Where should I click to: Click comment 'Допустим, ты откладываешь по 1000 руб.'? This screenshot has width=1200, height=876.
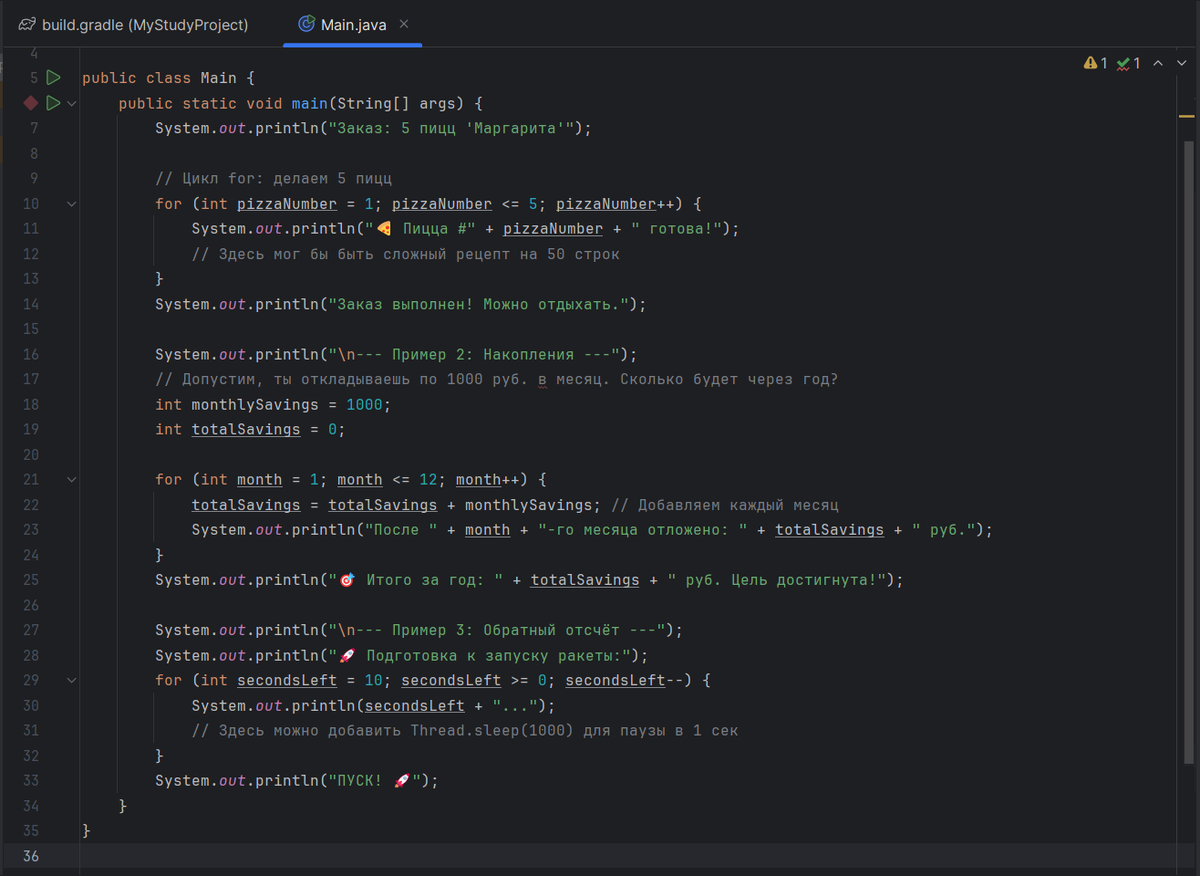355,379
